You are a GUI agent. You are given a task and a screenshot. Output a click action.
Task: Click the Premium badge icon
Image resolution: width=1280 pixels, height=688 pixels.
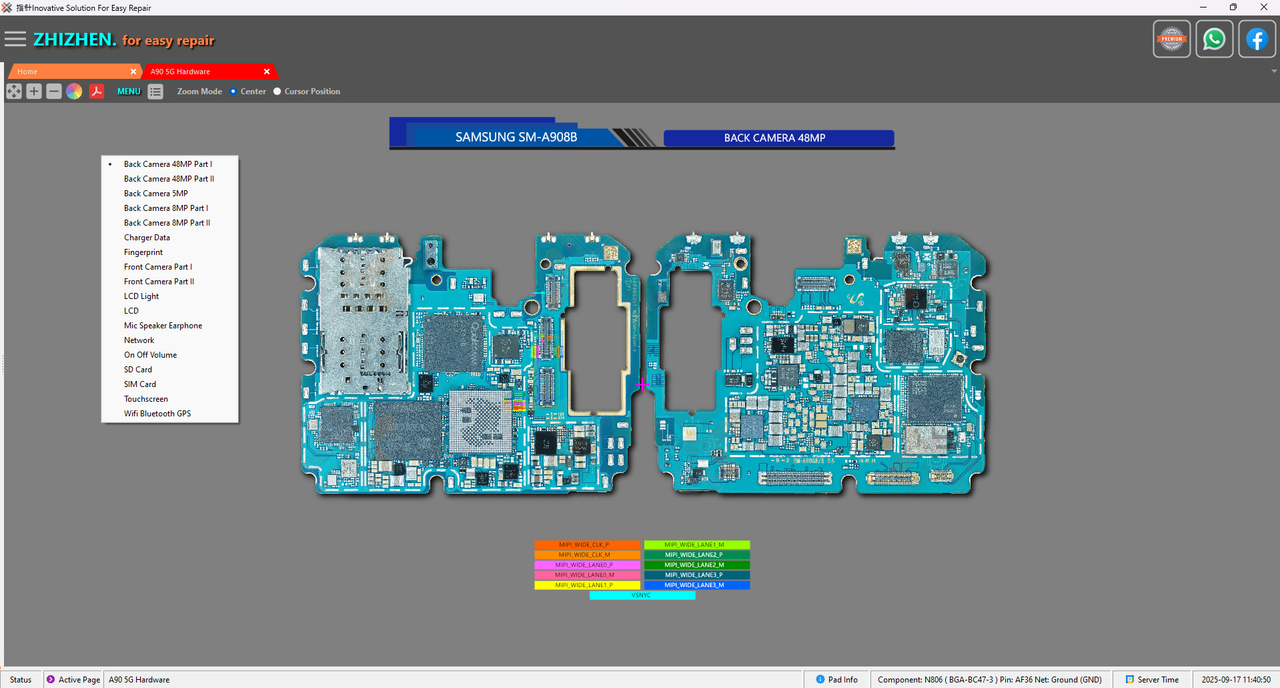[x=1172, y=40]
